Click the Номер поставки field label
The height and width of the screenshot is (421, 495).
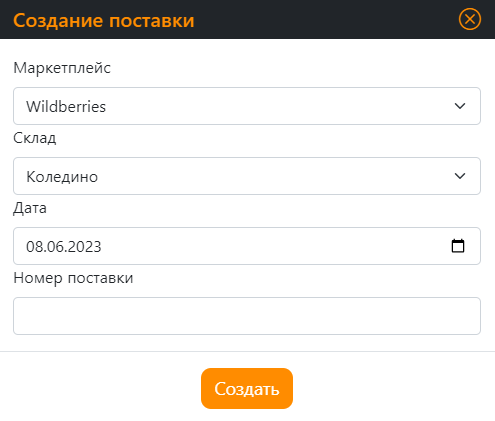73,278
